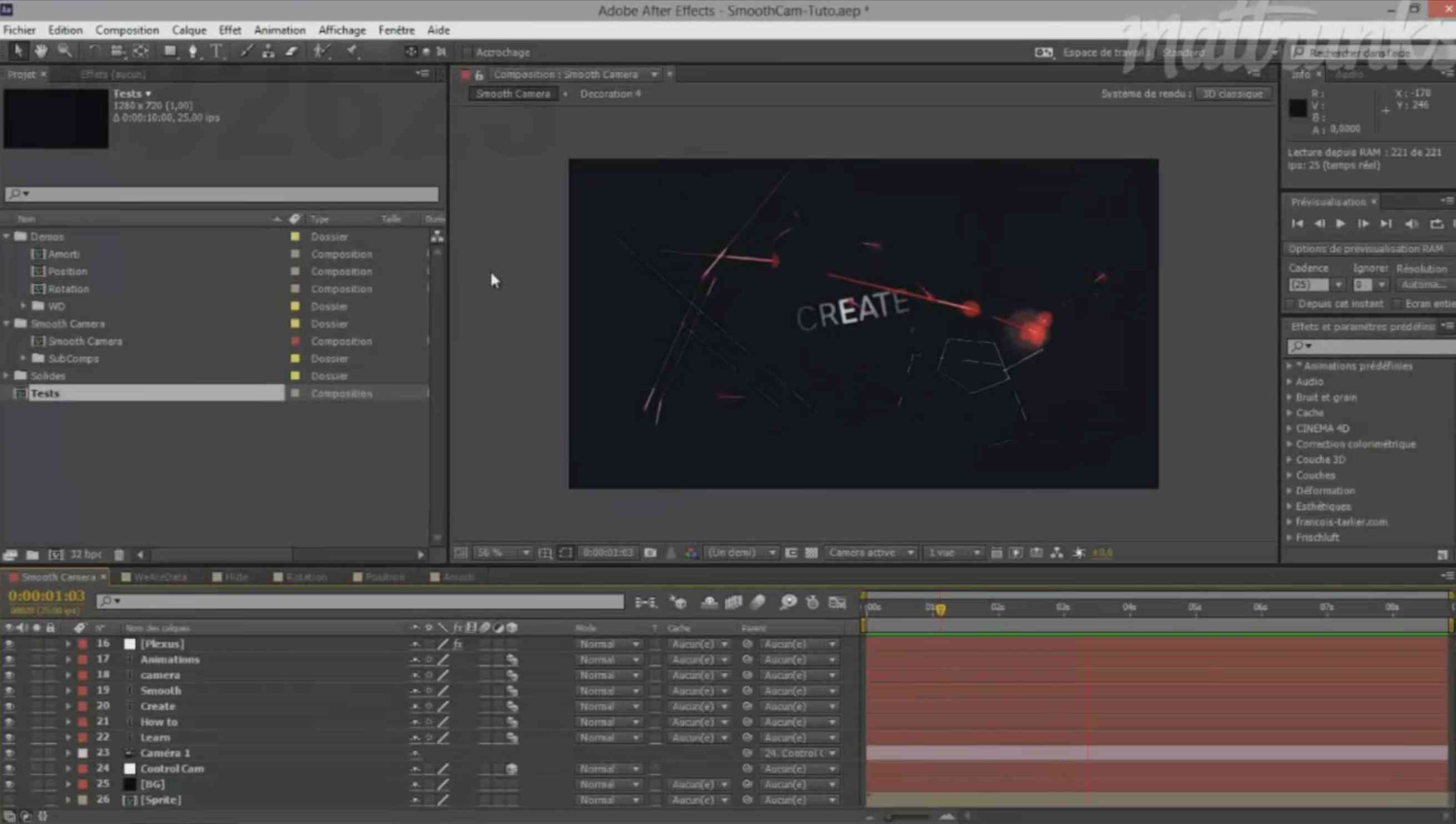The width and height of the screenshot is (1456, 824).
Task: Select the Pen tool
Action: pyautogui.click(x=192, y=52)
